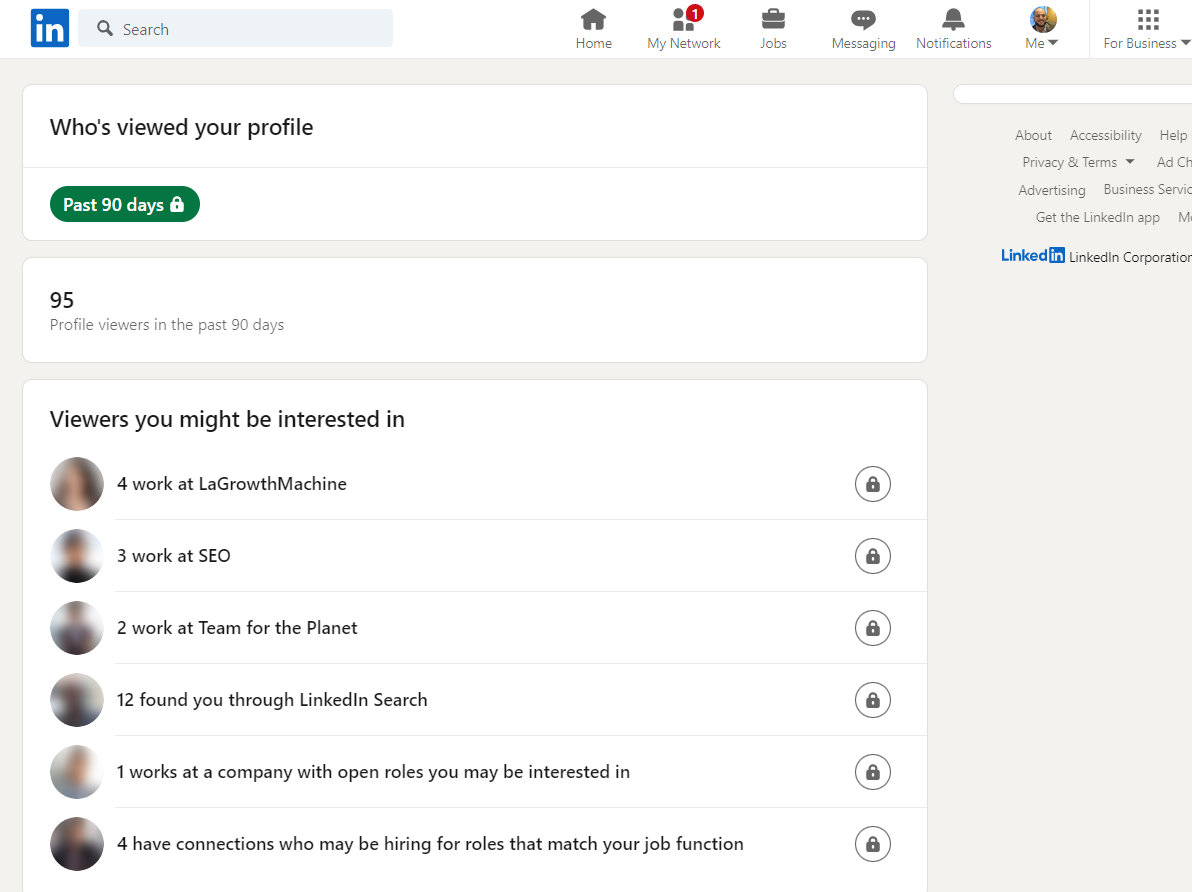
Task: Click the Get the LinkedIn app link
Action: click(x=1097, y=217)
